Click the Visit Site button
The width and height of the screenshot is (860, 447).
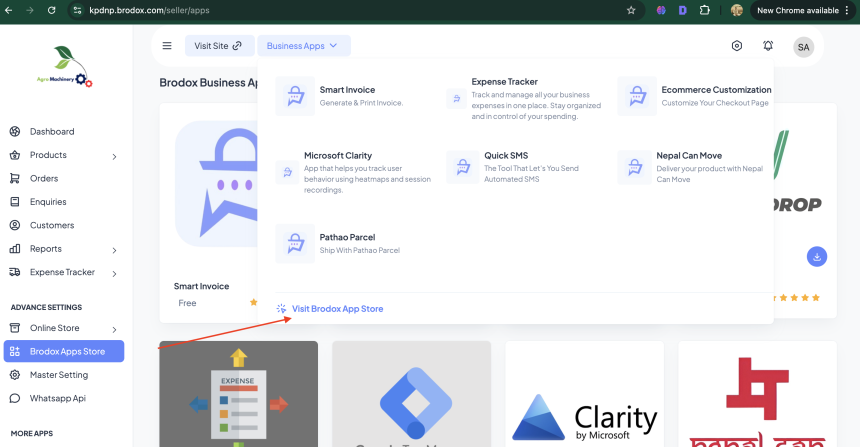click(x=218, y=46)
